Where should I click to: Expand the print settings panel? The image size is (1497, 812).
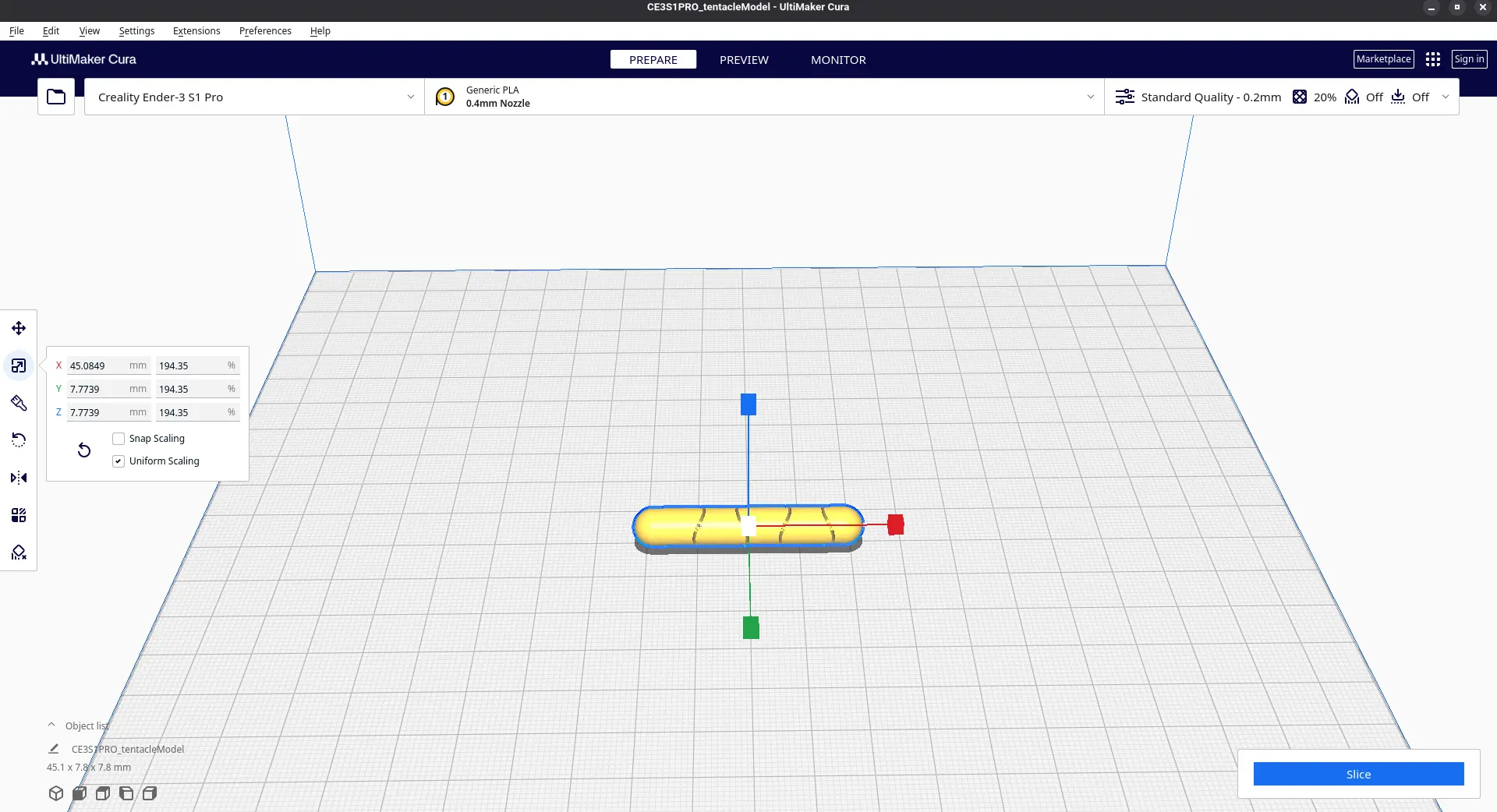click(x=1446, y=97)
